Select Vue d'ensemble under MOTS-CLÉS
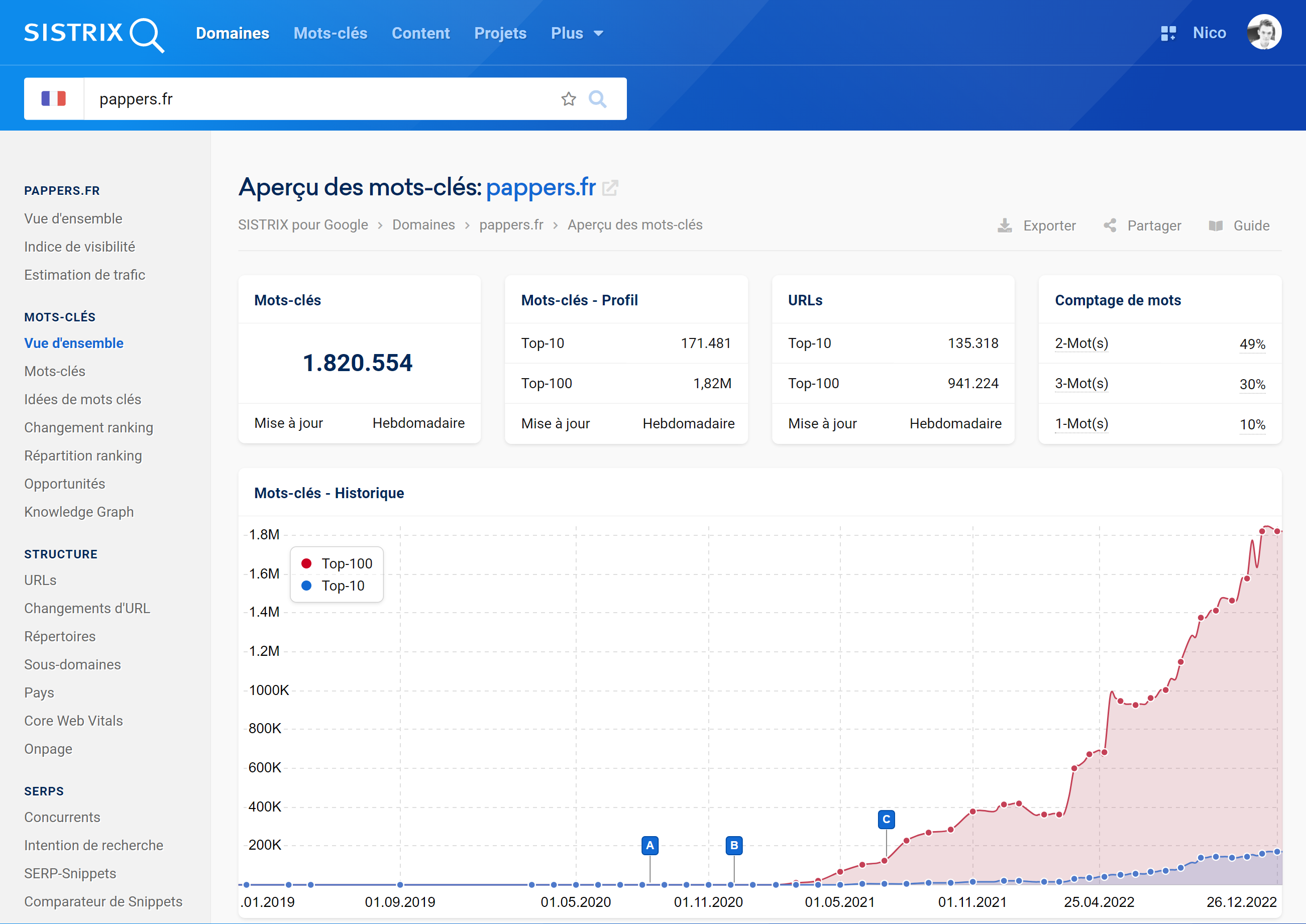 coord(74,343)
